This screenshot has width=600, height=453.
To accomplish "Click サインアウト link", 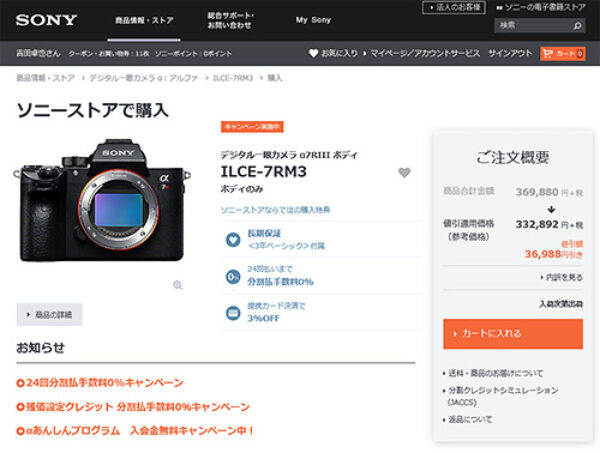I will coord(510,53).
